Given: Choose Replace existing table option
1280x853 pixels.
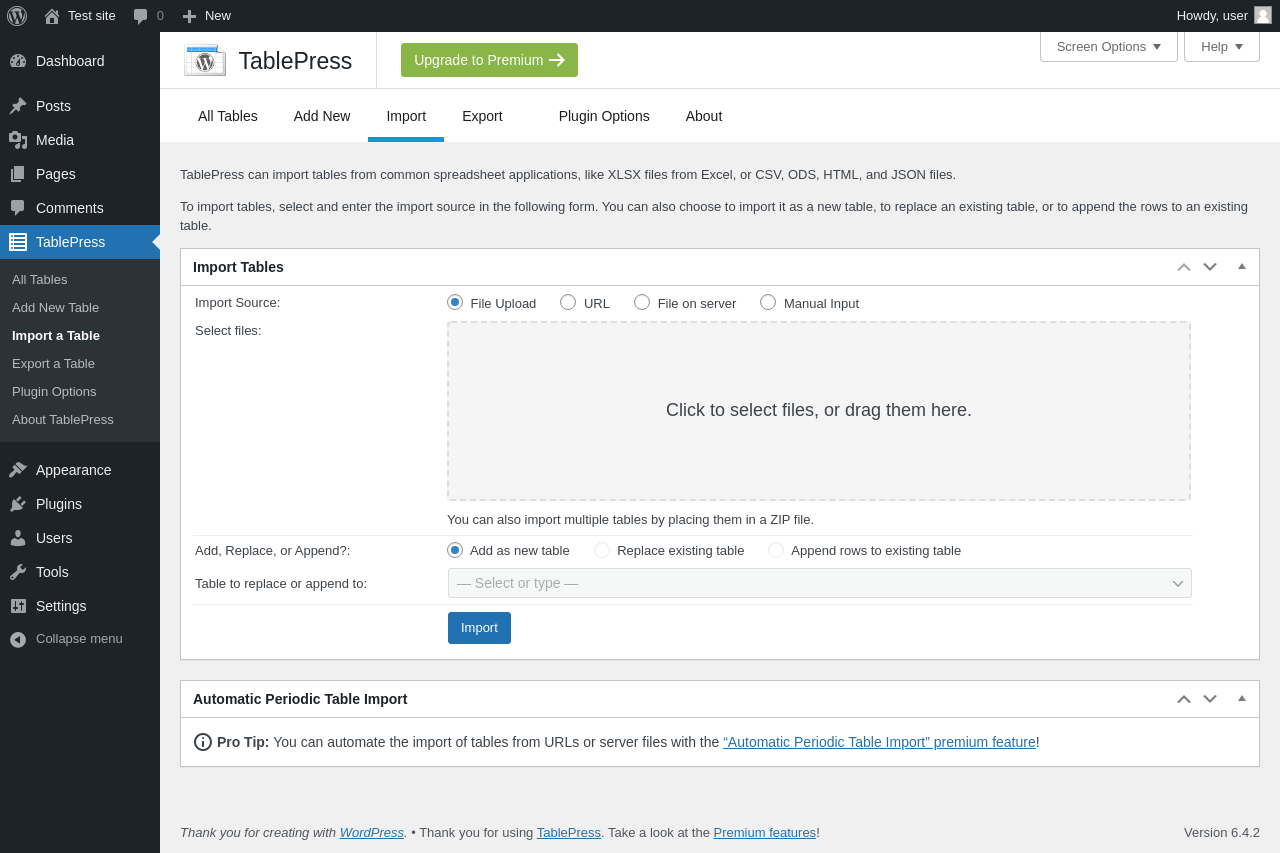Looking at the screenshot, I should (602, 550).
